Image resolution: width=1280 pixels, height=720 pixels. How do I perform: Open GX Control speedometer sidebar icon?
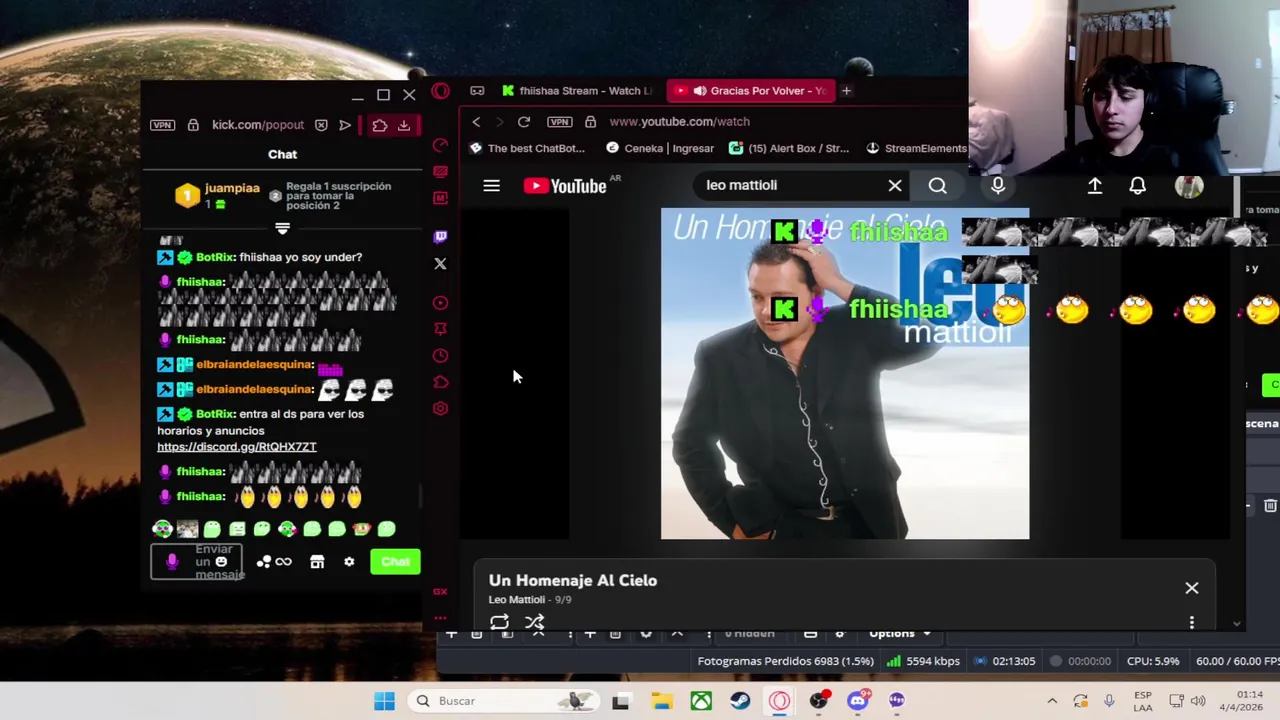440,145
